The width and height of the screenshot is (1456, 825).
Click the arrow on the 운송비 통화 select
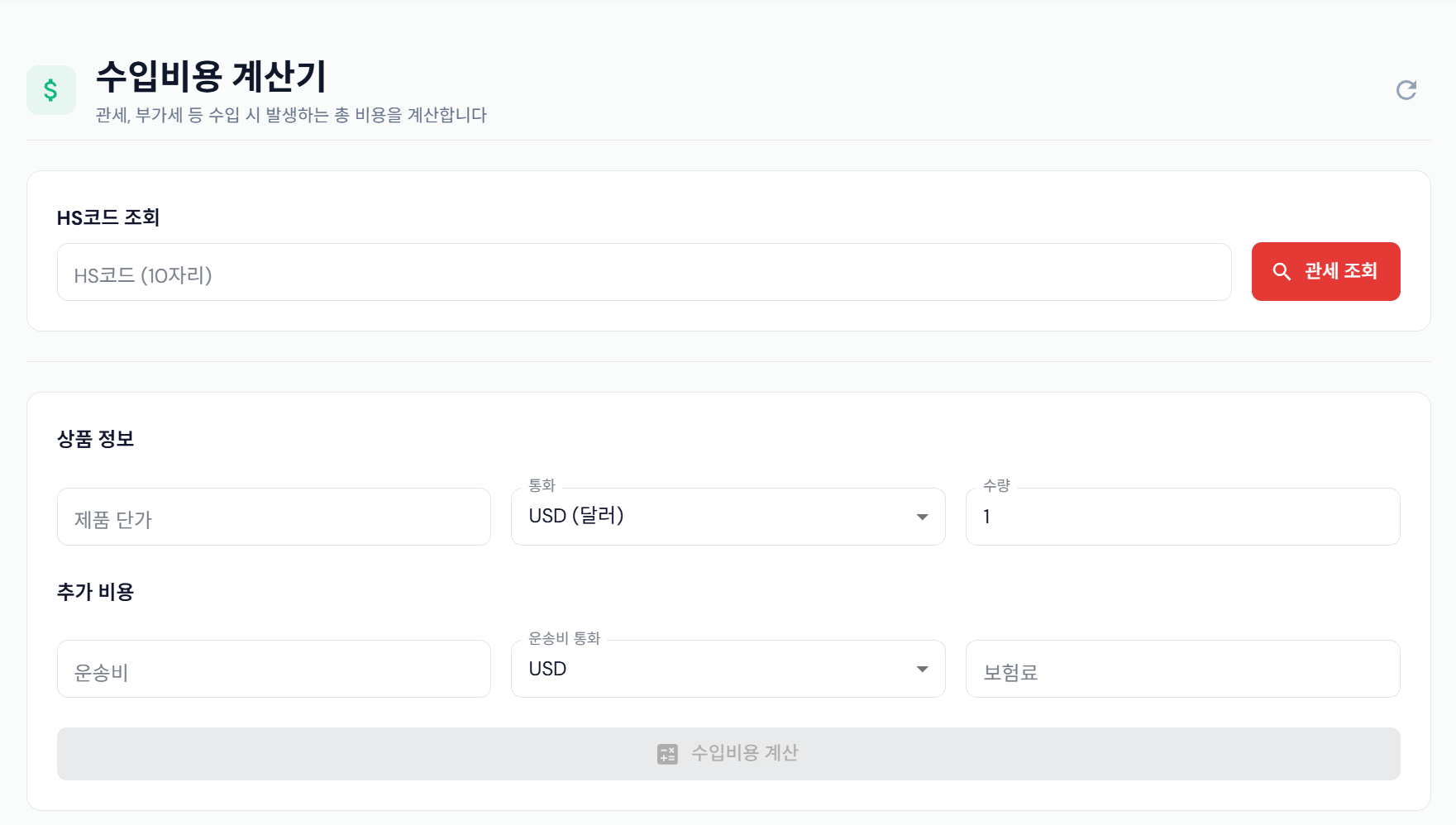pos(923,670)
